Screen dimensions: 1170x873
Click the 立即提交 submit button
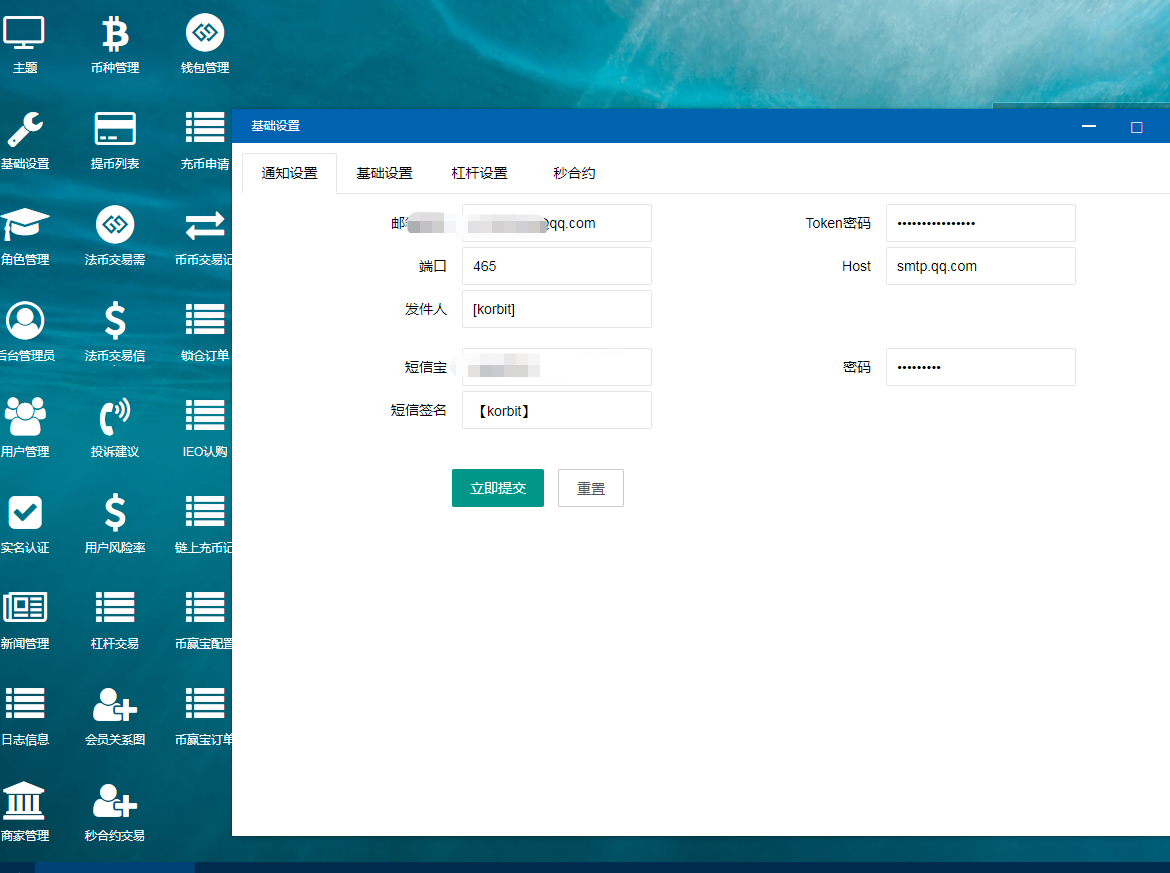click(x=498, y=488)
